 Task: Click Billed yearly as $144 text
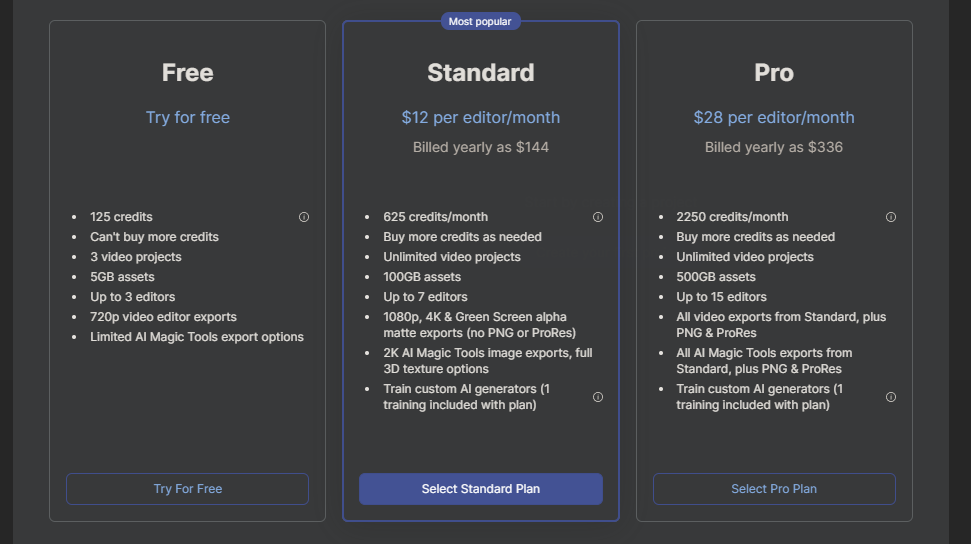481,147
